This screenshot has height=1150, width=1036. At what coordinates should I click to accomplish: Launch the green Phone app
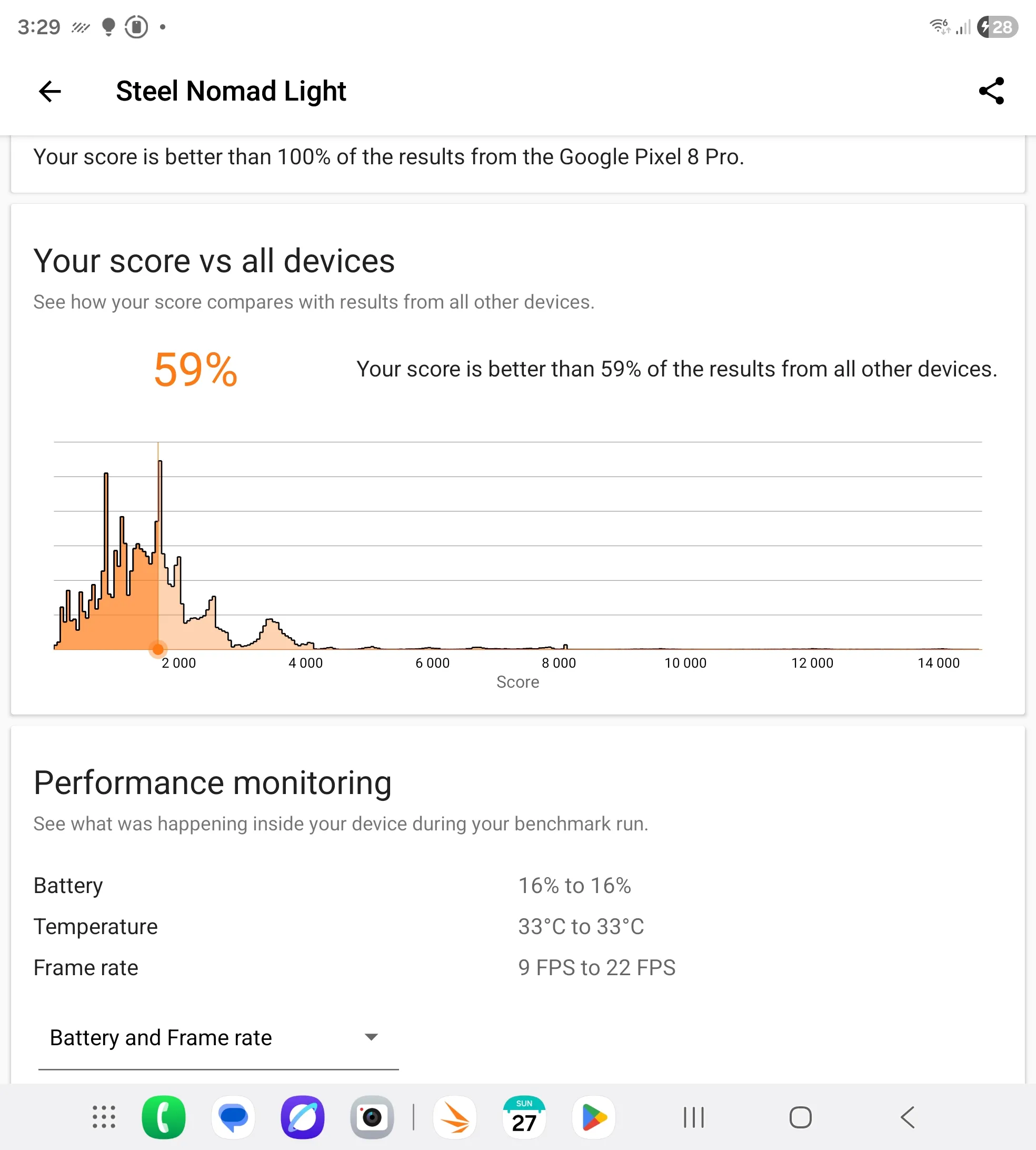pos(163,1117)
